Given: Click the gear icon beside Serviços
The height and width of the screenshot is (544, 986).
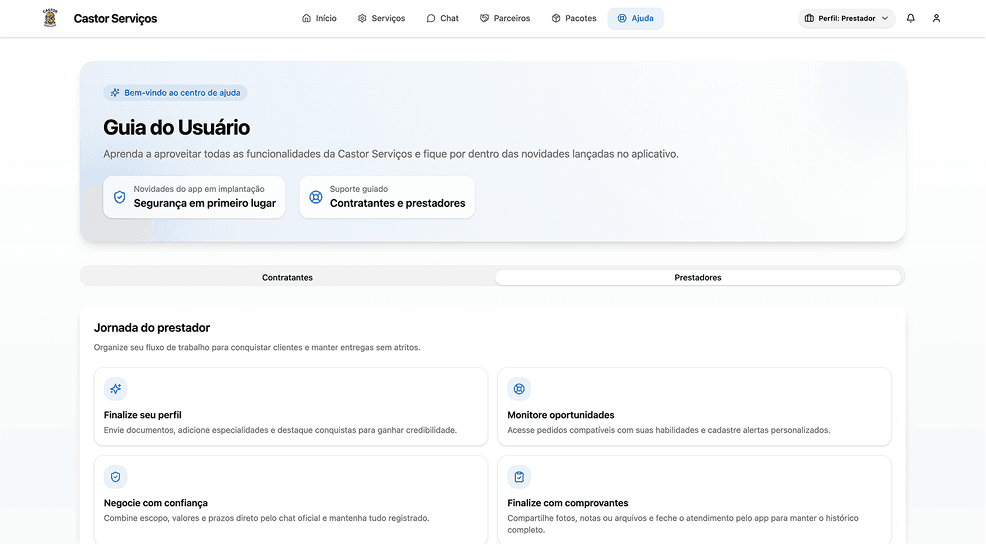Looking at the screenshot, I should 362,18.
